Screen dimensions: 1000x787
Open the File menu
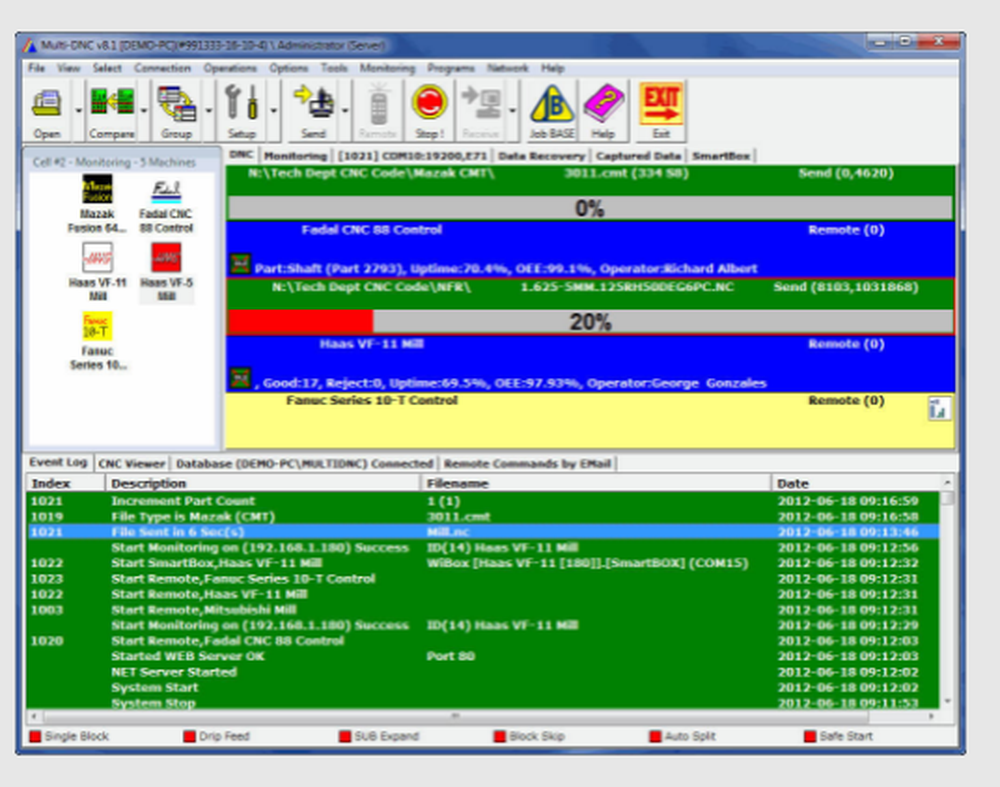pyautogui.click(x=36, y=68)
